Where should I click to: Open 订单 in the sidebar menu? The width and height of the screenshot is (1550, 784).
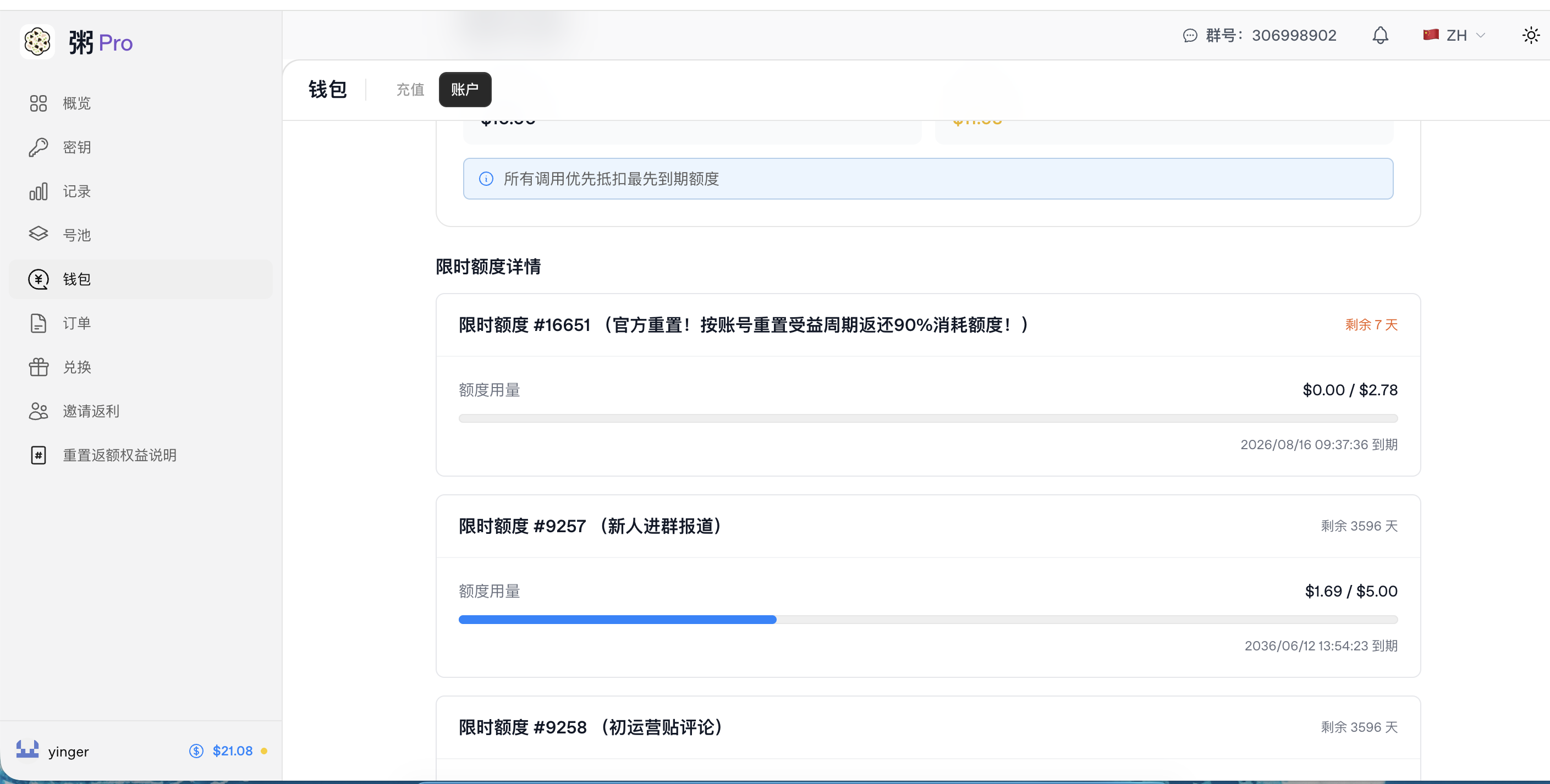tap(141, 323)
